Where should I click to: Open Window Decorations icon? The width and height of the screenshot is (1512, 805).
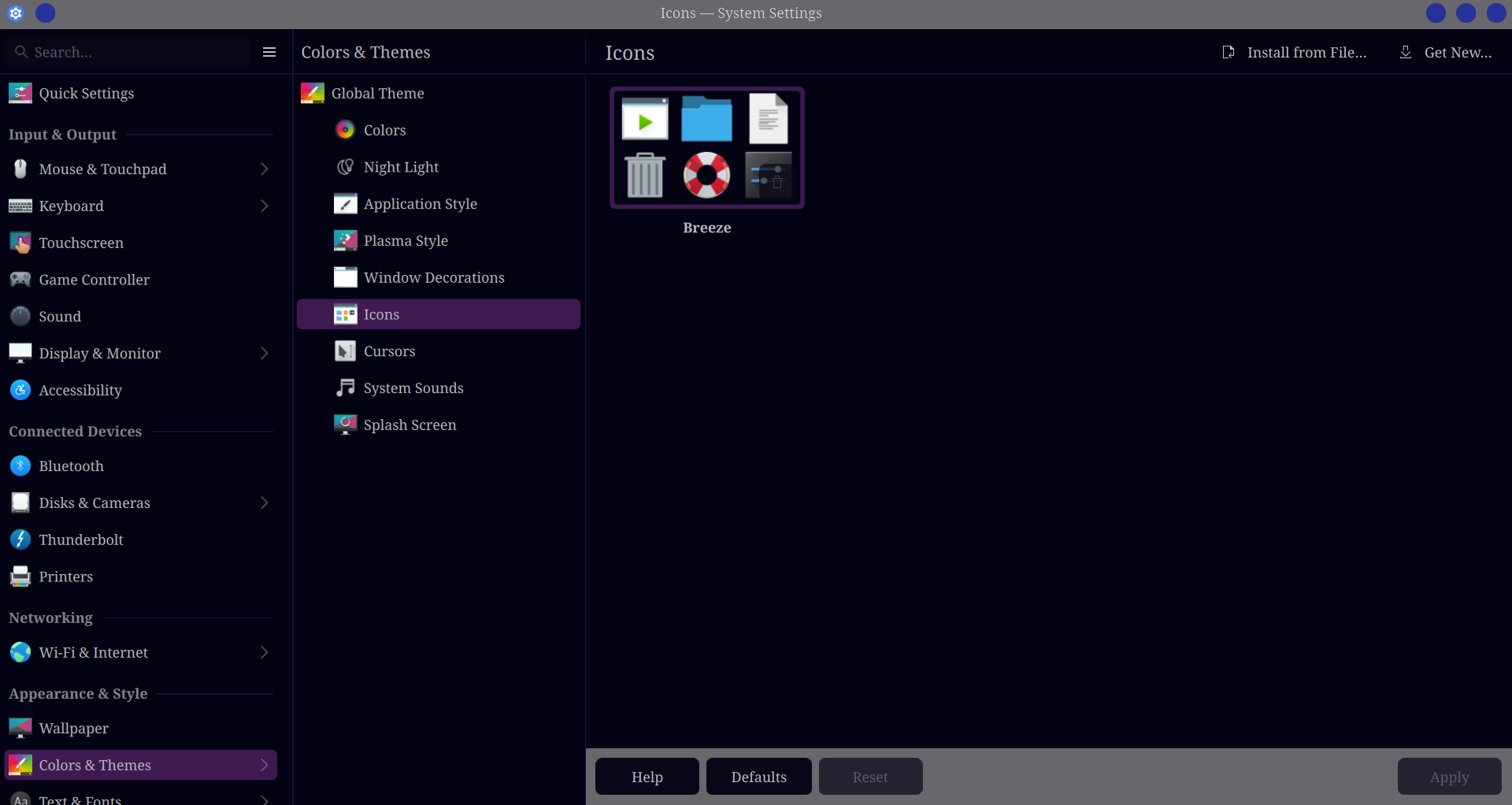coord(345,277)
